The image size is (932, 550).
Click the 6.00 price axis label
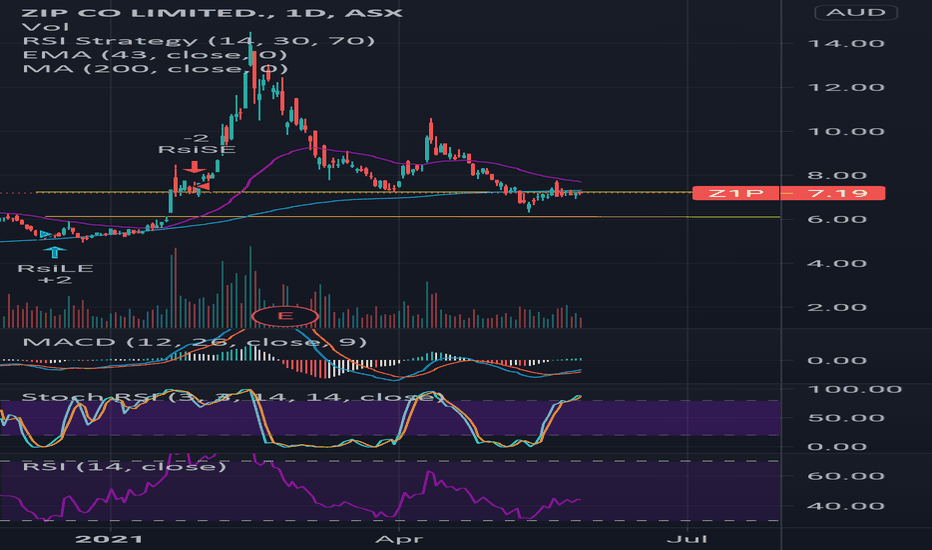(x=836, y=219)
